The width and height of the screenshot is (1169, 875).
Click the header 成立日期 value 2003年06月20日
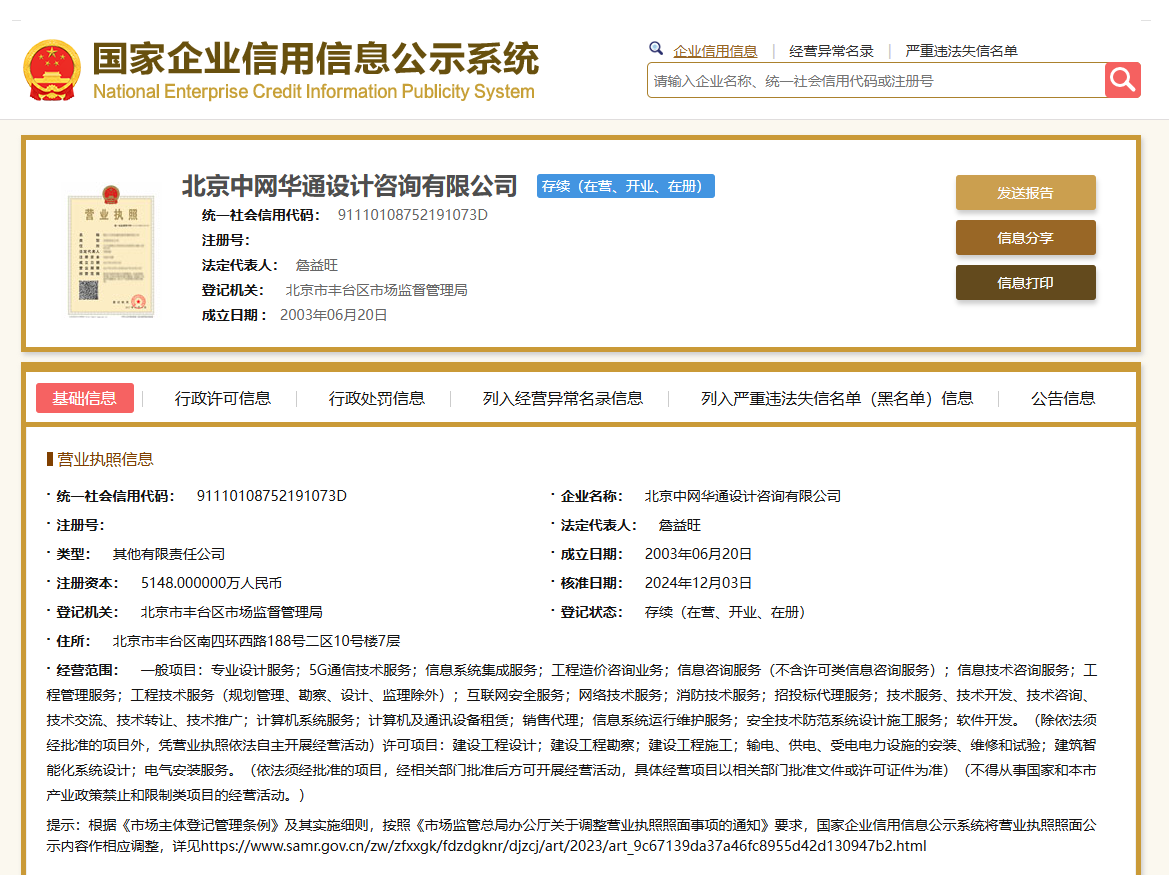(333, 315)
